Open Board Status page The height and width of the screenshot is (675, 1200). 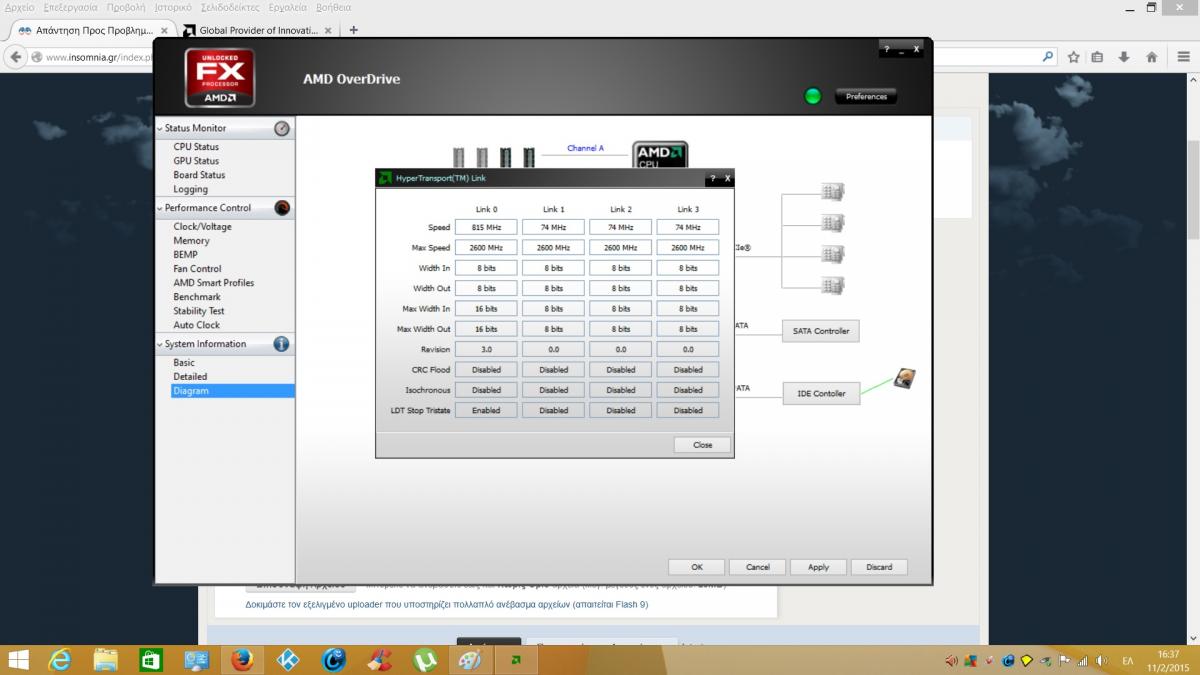[x=199, y=175]
